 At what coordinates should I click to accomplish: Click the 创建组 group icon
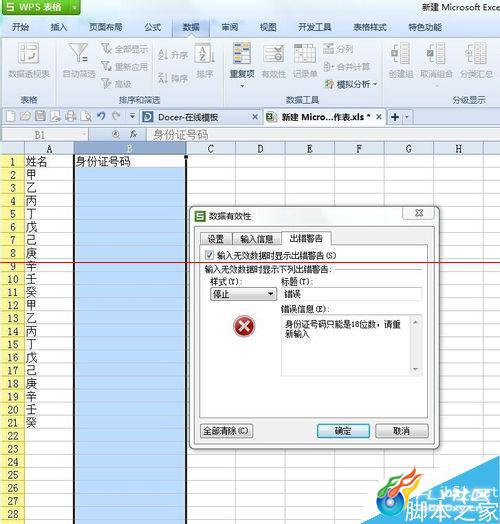tap(400, 53)
